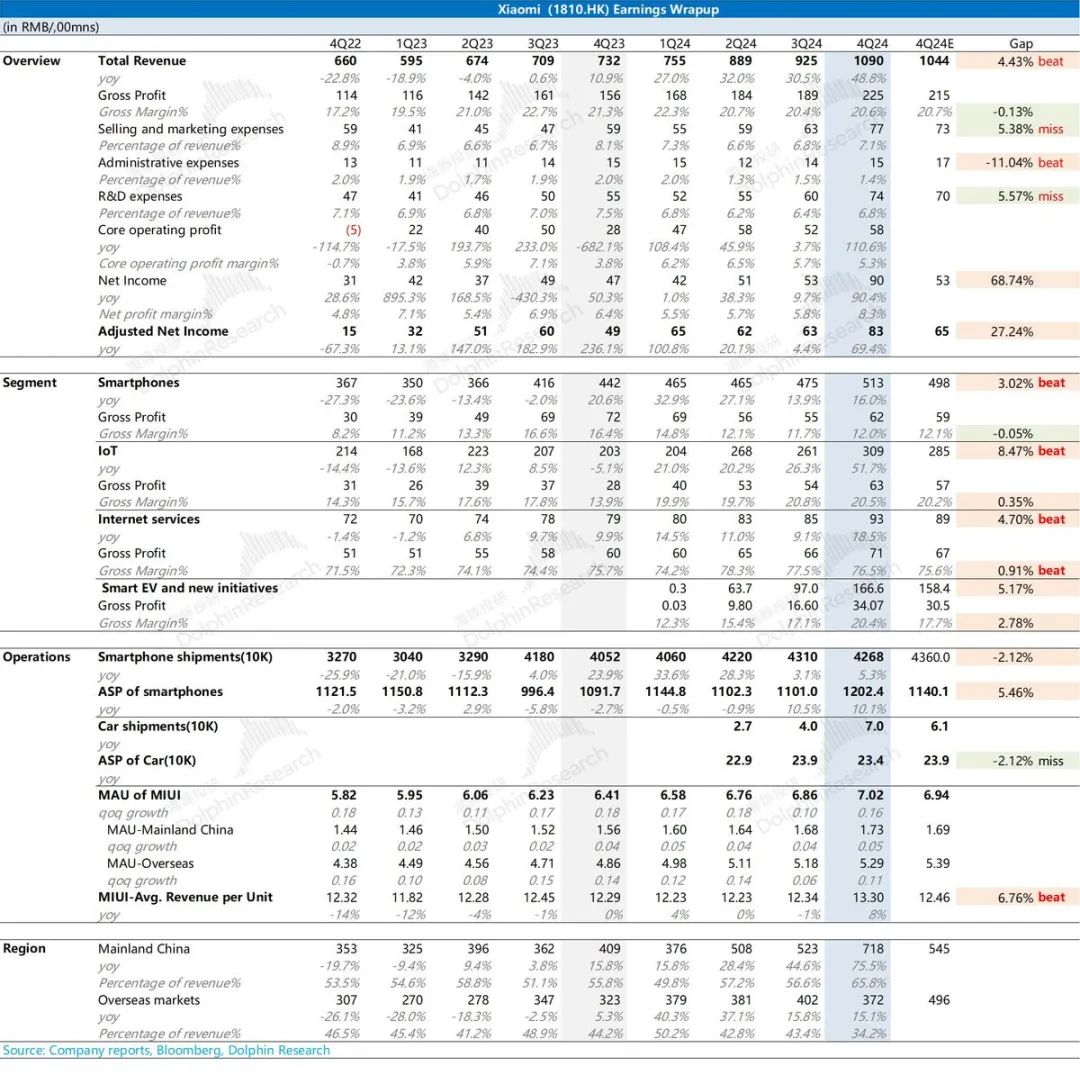Select the 68.74% Net Income gap cell
The image size is (1080, 1075).
click(1008, 281)
